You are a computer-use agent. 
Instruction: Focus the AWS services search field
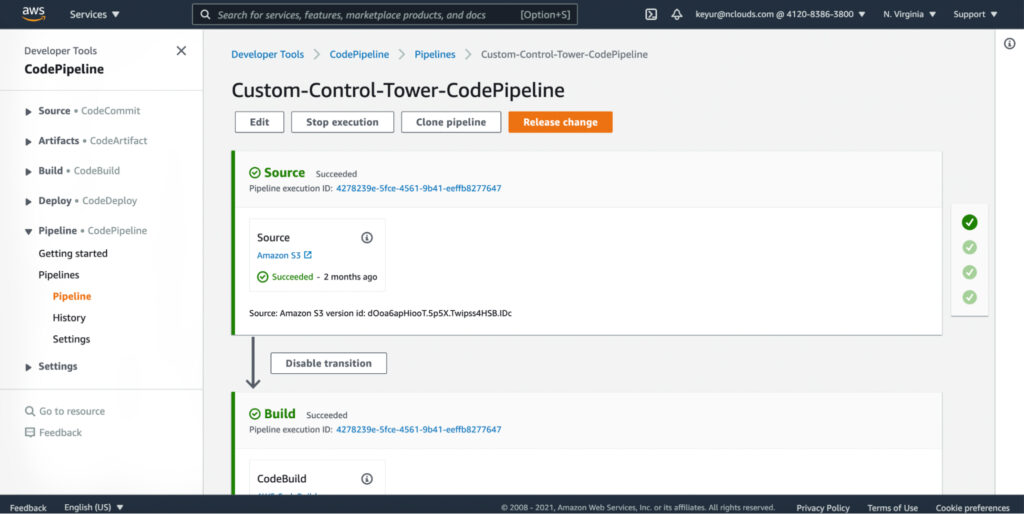385,14
